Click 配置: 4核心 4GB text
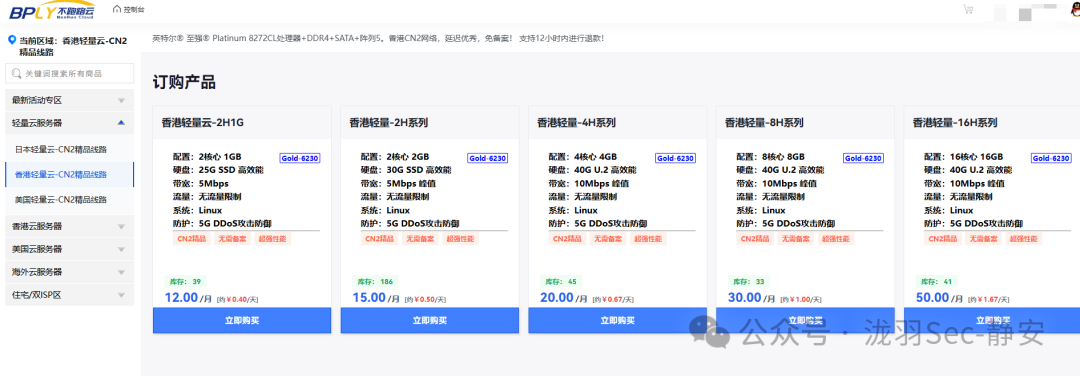 (583, 156)
